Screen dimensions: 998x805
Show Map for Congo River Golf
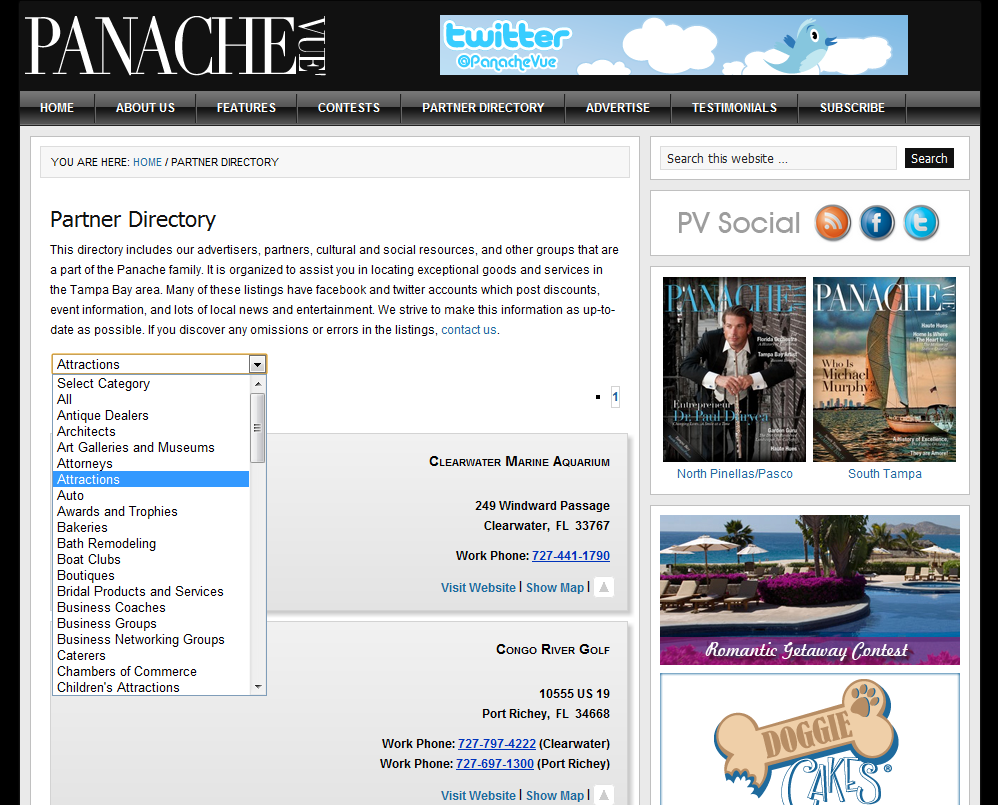pyautogui.click(x=554, y=795)
